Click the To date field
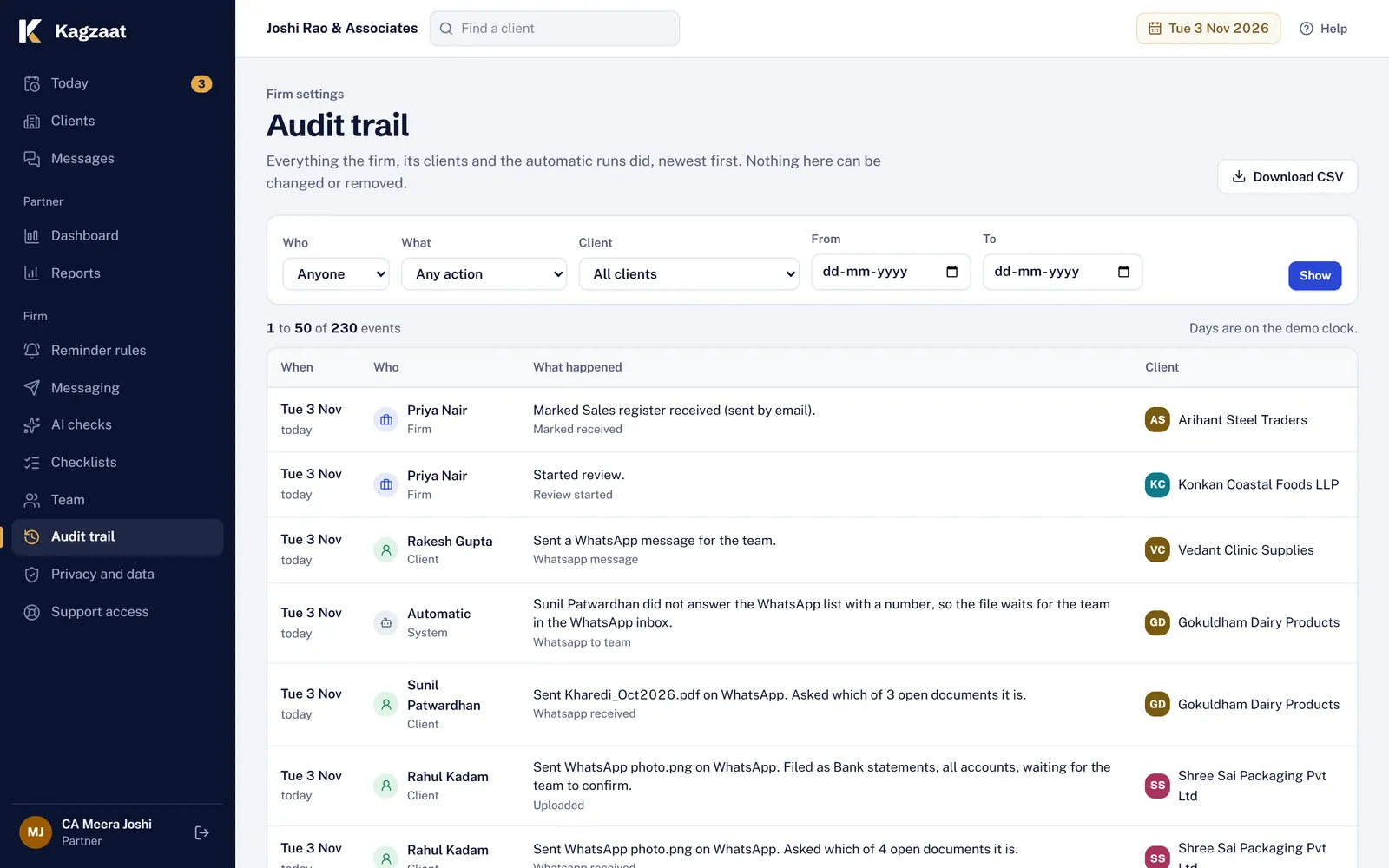The width and height of the screenshot is (1389, 868). pyautogui.click(x=1063, y=272)
